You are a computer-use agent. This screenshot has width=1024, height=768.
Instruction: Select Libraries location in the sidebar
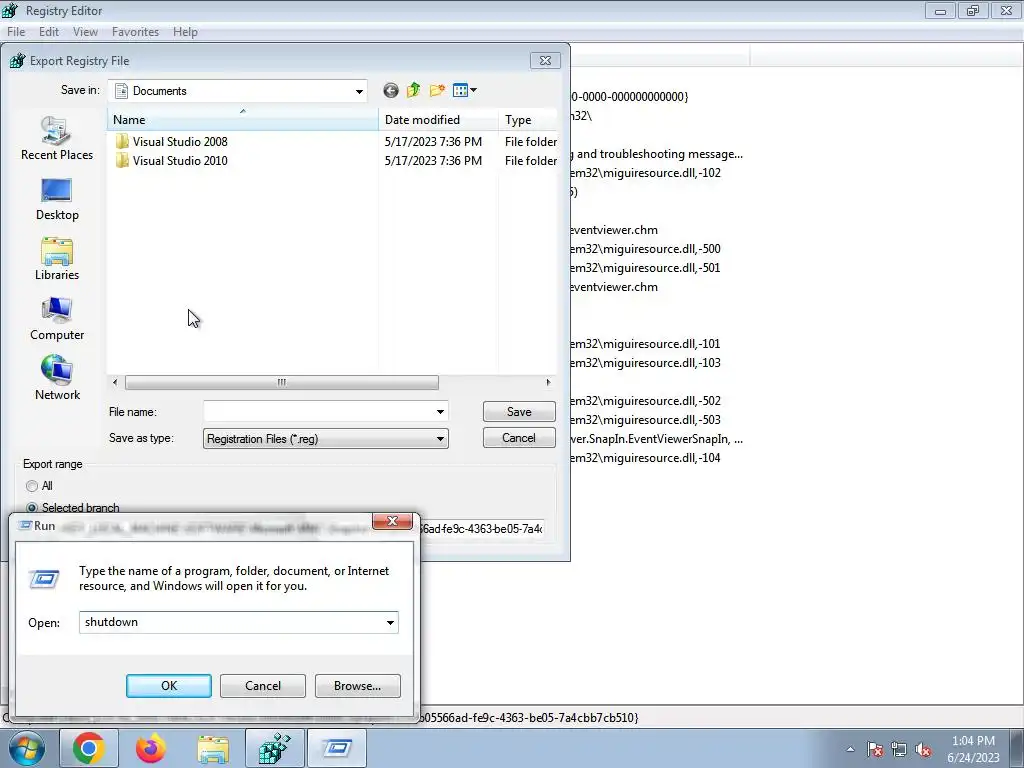click(x=57, y=259)
